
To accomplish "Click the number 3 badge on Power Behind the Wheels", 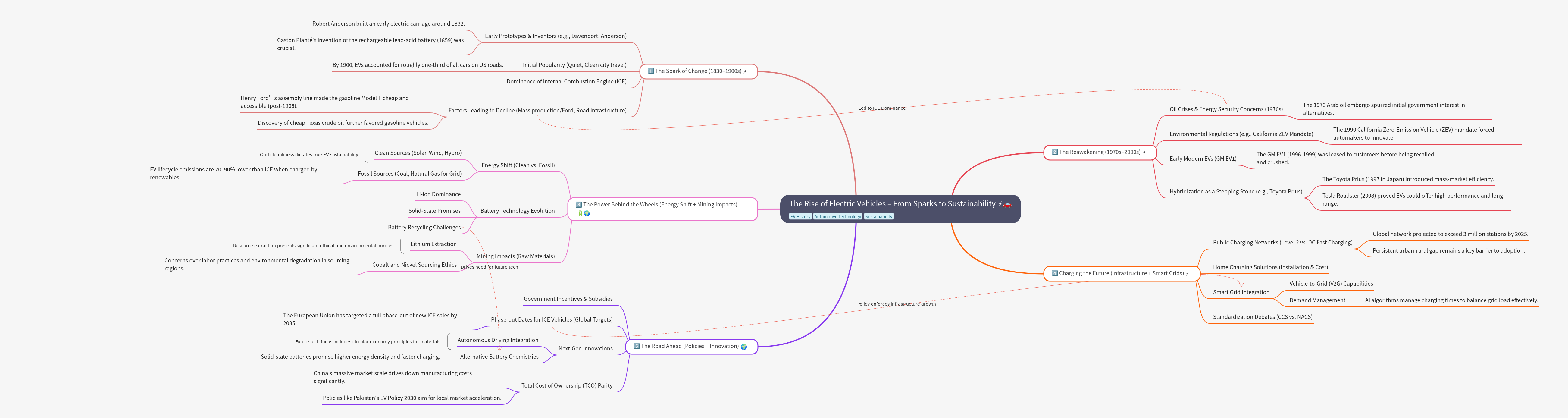I will pyautogui.click(x=578, y=205).
